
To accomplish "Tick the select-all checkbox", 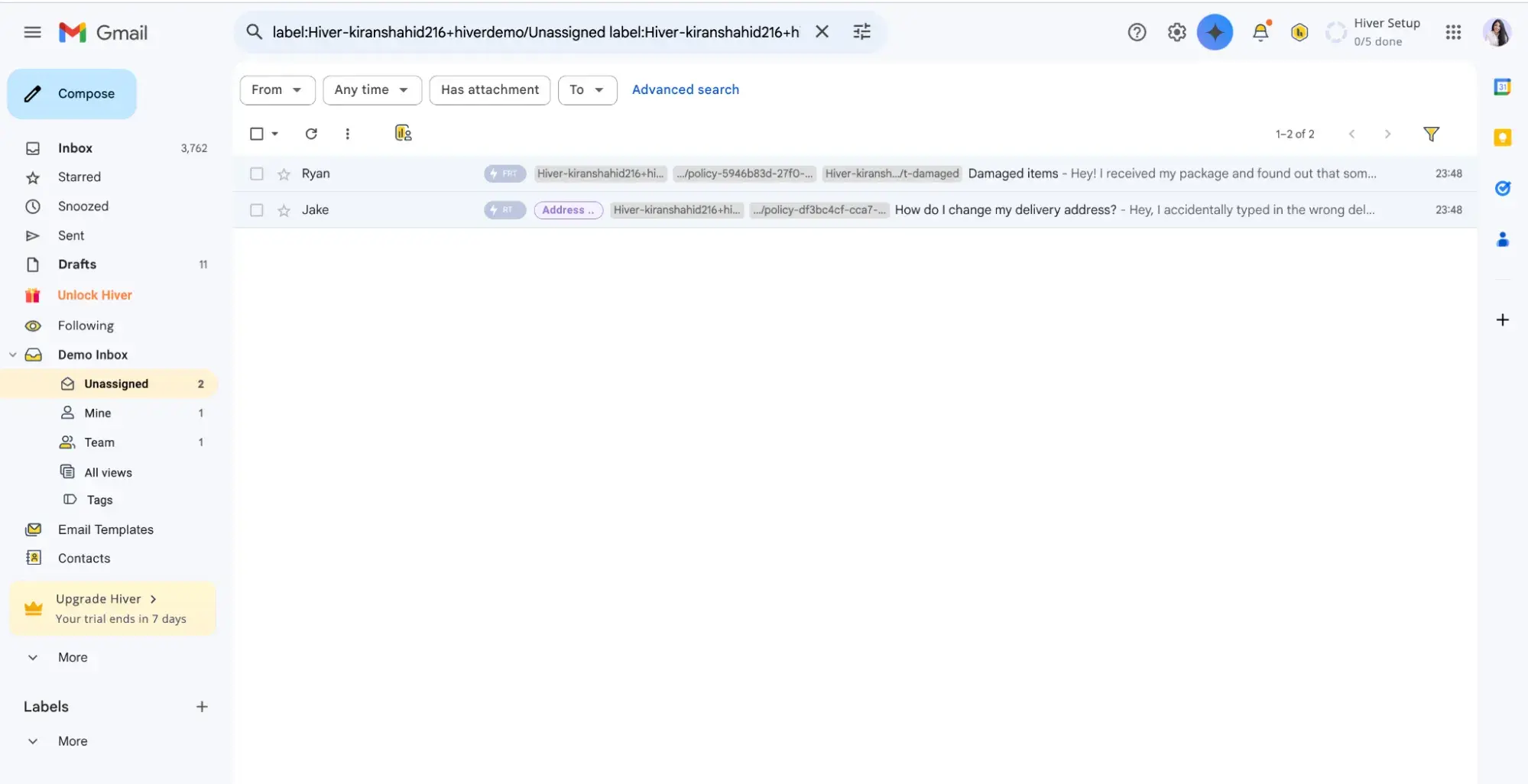I will tap(257, 134).
